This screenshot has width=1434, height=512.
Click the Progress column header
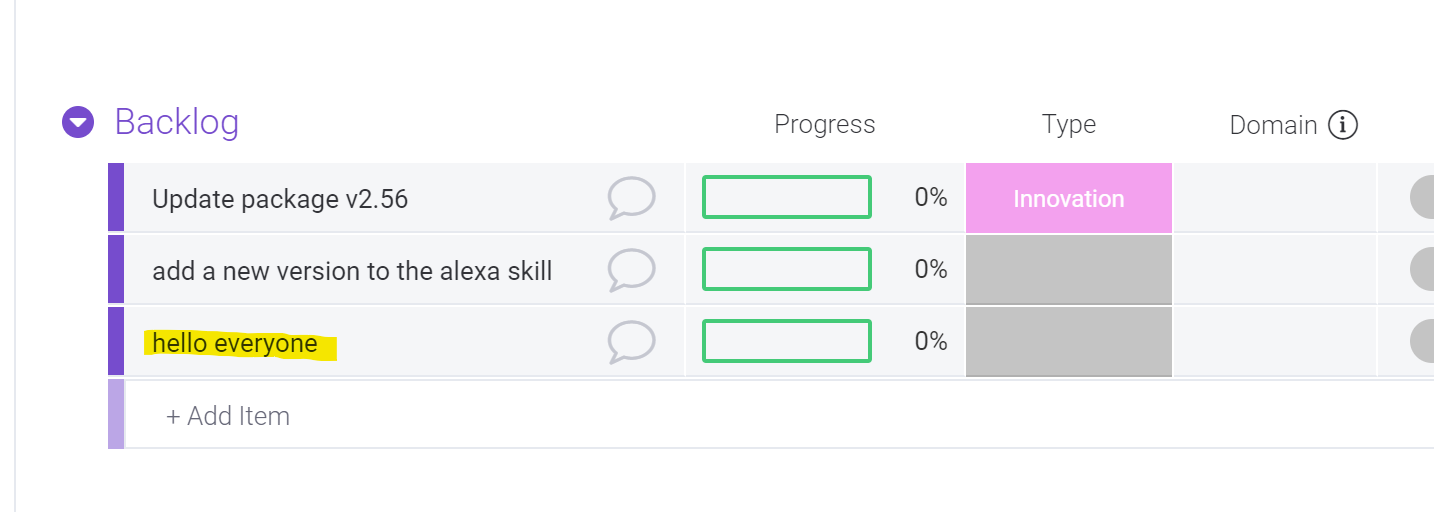point(824,125)
